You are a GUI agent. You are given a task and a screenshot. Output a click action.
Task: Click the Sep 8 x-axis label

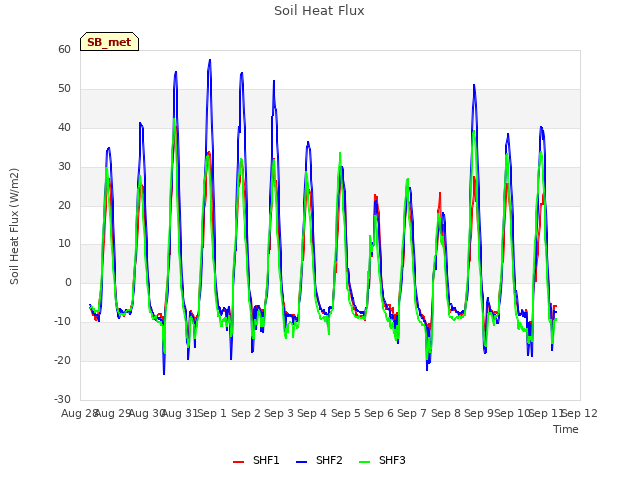[x=446, y=413]
